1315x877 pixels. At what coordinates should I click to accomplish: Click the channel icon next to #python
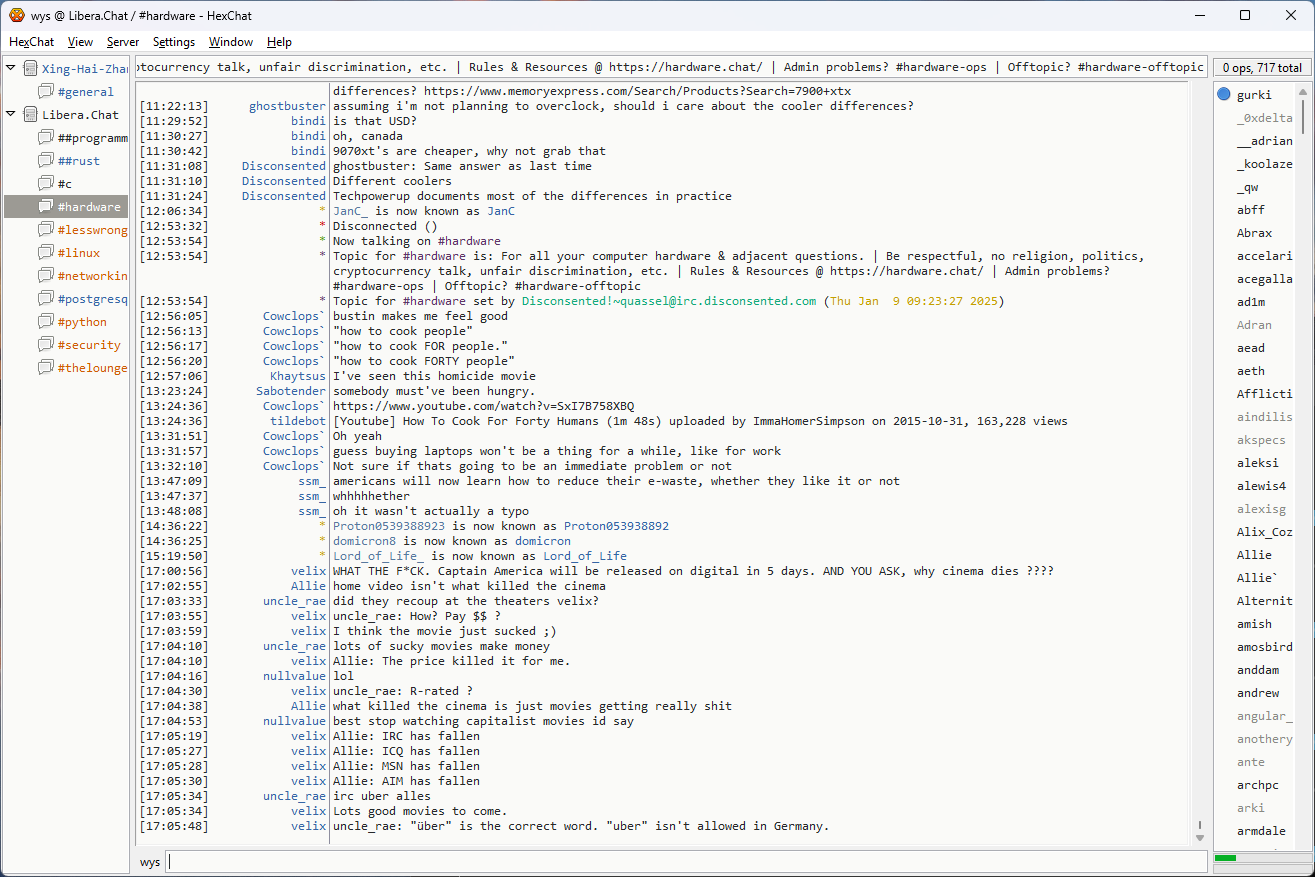[x=46, y=321]
